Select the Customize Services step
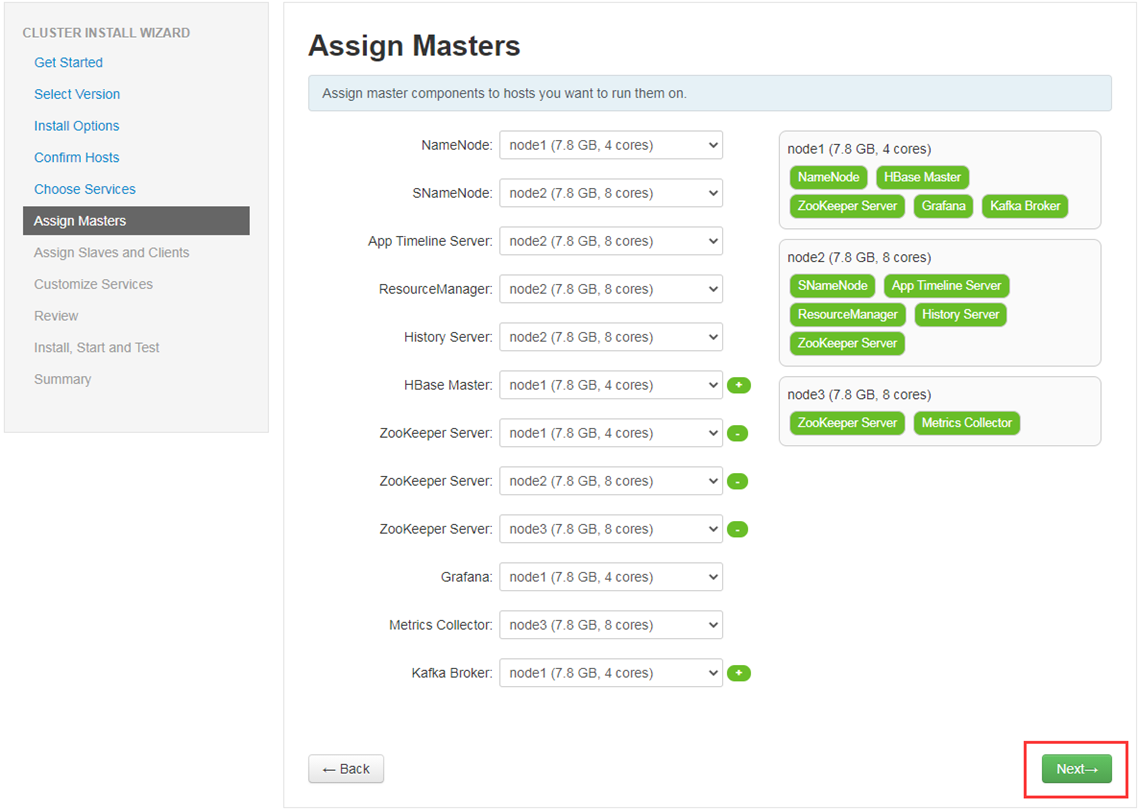Screen dimensions: 1138x810 pos(93,284)
